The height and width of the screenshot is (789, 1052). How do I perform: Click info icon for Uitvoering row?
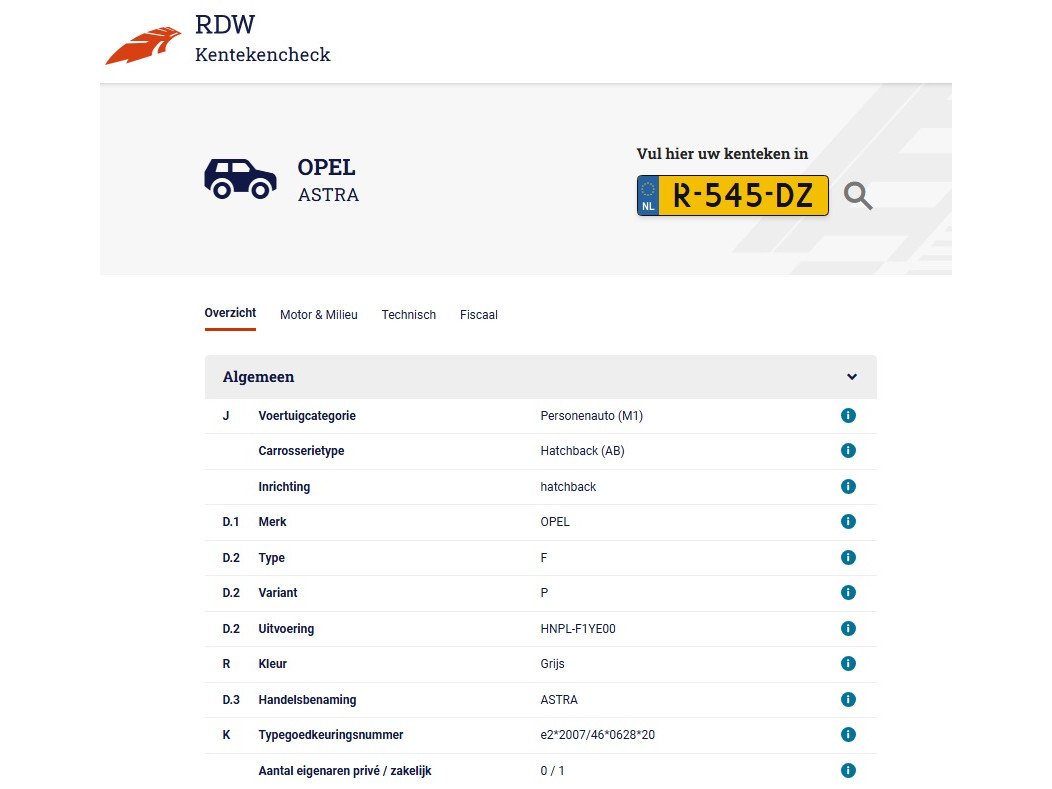pyautogui.click(x=848, y=629)
